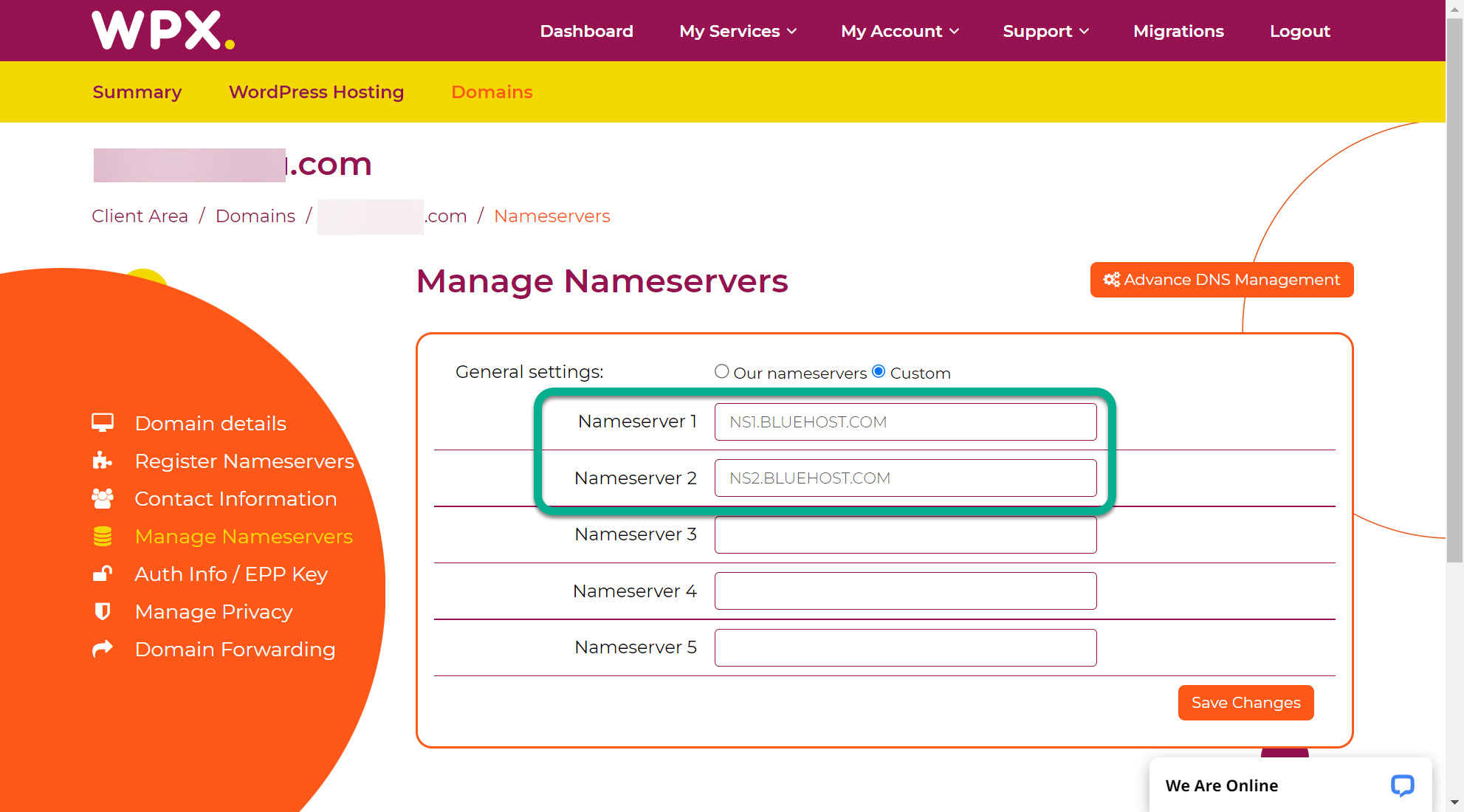Click the WPX logo
Image resolution: width=1464 pixels, height=812 pixels.
coord(163,30)
